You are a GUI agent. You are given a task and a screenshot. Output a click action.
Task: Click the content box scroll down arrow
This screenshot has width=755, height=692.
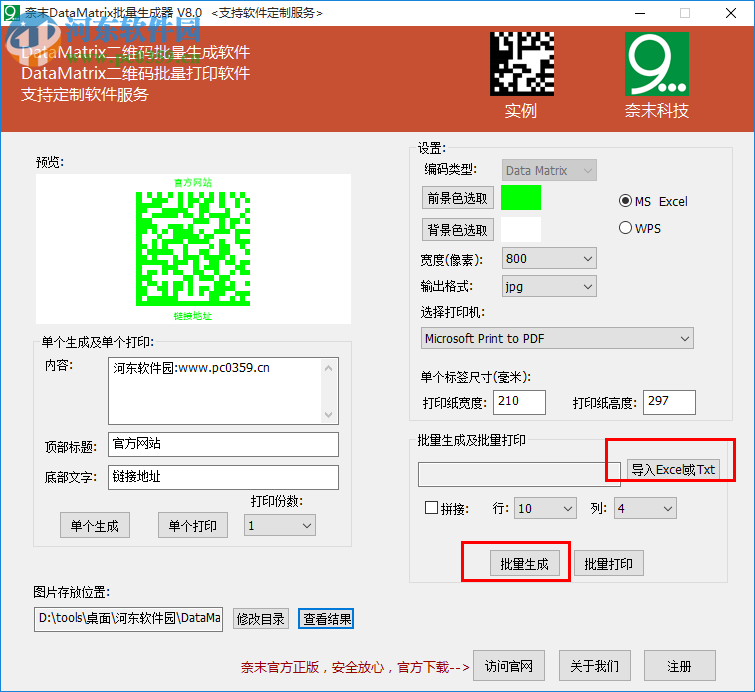point(329,414)
